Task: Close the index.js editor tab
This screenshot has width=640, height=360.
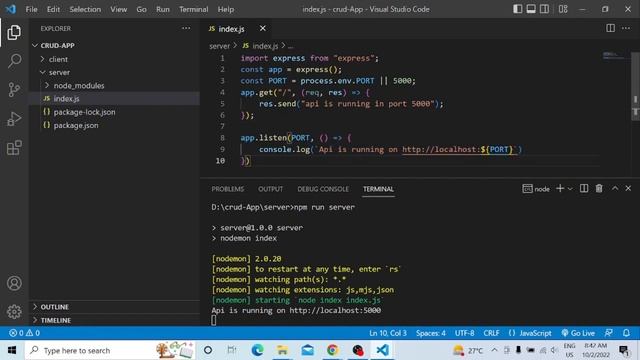Action: [262, 29]
